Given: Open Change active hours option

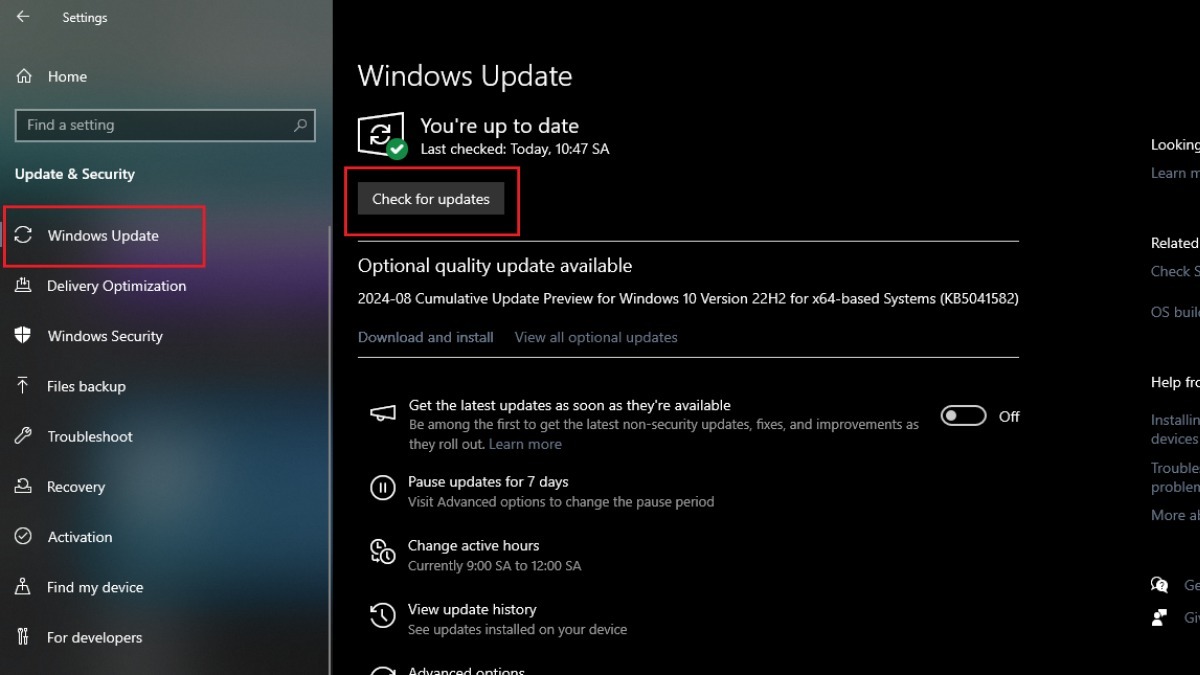Looking at the screenshot, I should point(473,546).
